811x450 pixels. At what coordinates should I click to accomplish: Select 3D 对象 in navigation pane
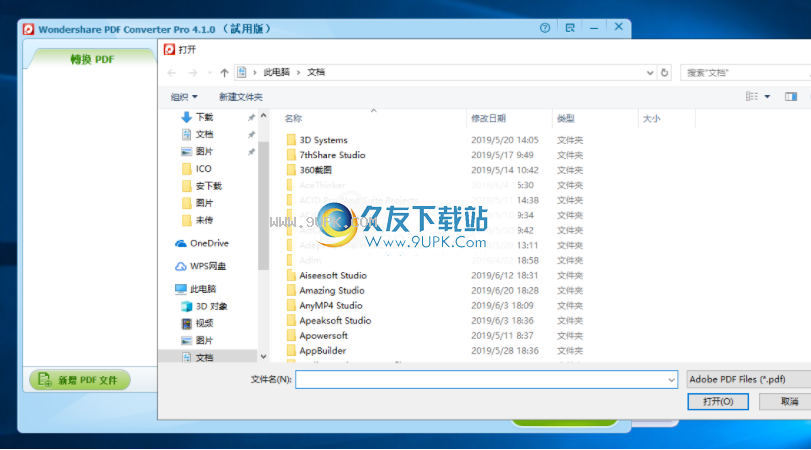211,306
